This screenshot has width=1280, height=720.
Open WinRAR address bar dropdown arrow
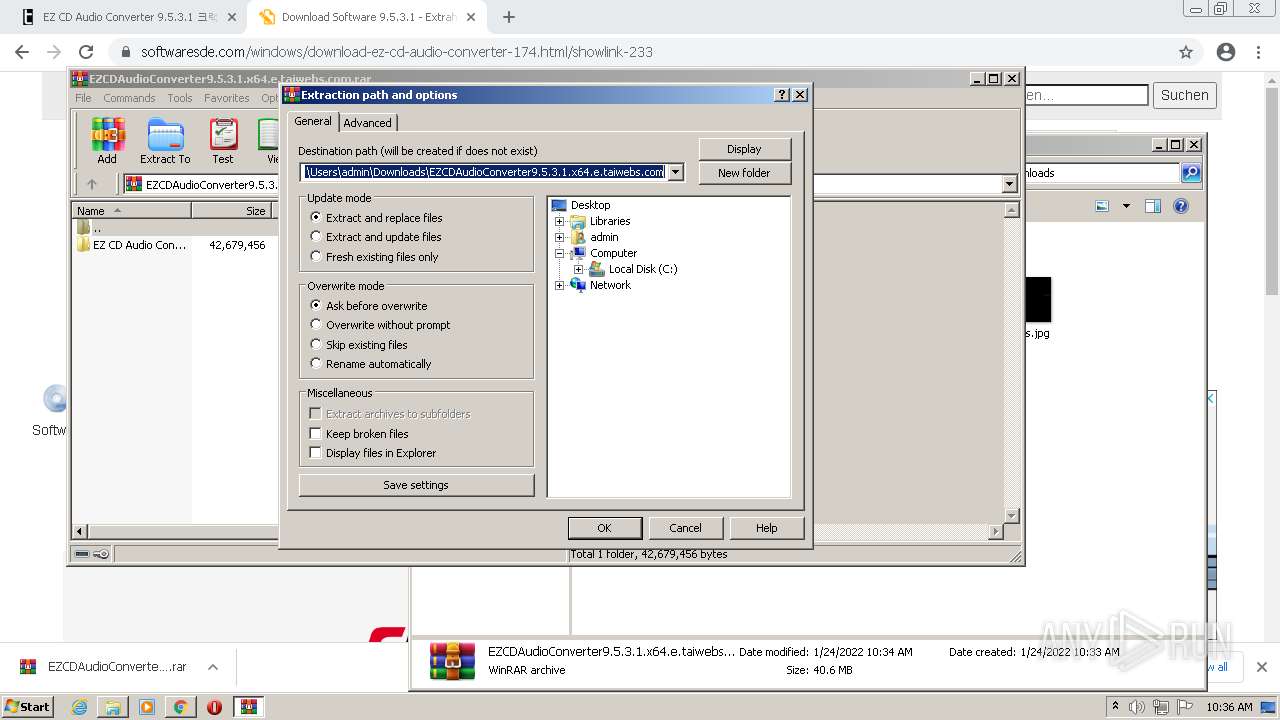coord(1009,184)
